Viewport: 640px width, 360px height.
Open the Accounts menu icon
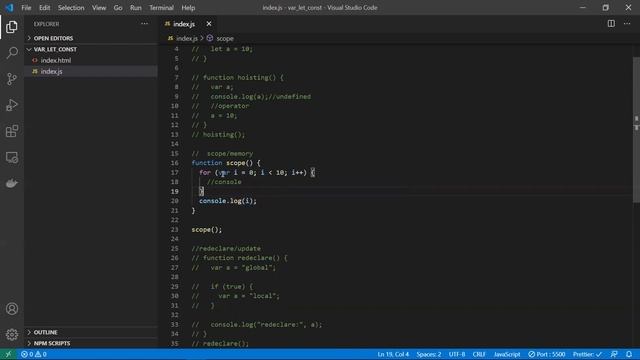coord(12,309)
